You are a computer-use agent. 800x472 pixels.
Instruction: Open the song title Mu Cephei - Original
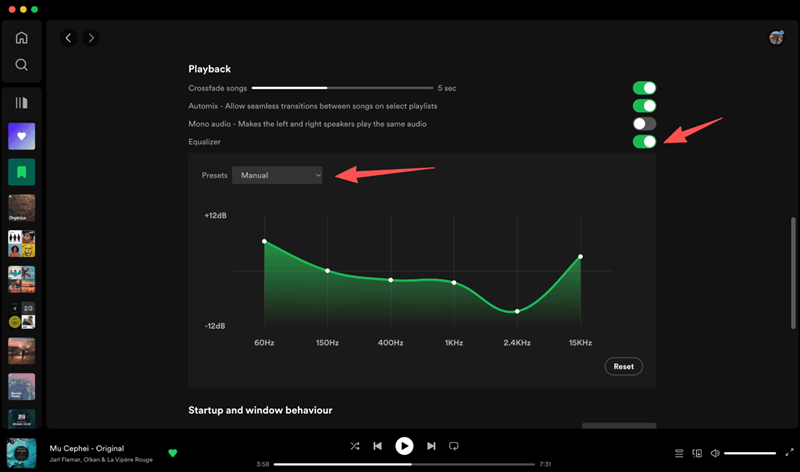tap(87, 448)
